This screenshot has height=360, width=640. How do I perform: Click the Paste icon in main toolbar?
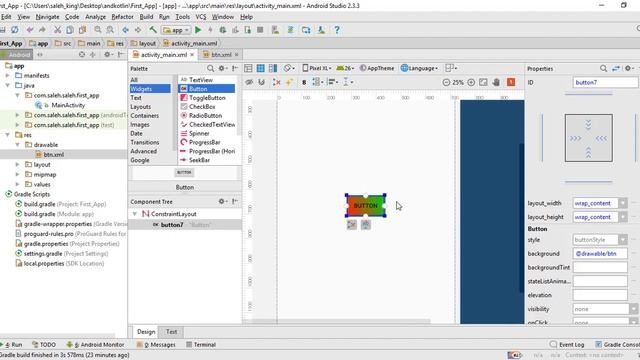click(83, 30)
